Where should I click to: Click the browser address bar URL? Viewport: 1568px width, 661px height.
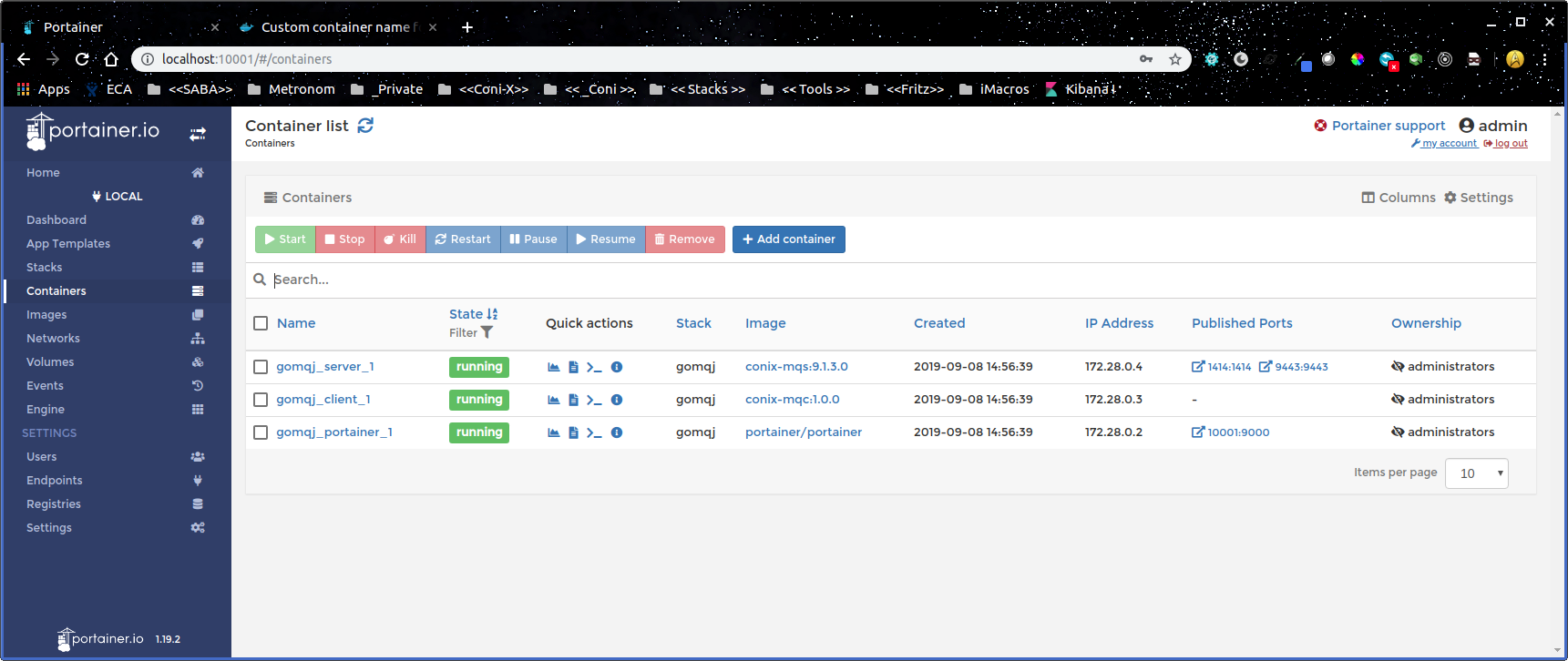(247, 59)
